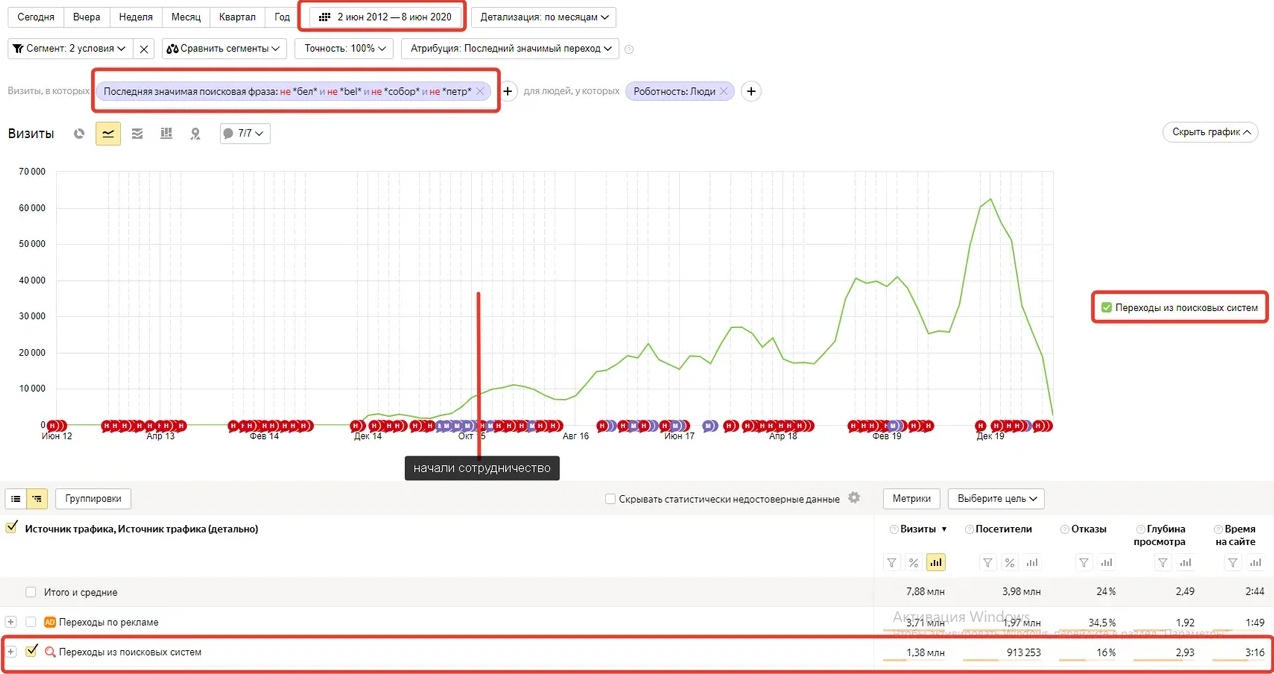Check the 'Переходы по рекламе' row checkbox

[31, 622]
